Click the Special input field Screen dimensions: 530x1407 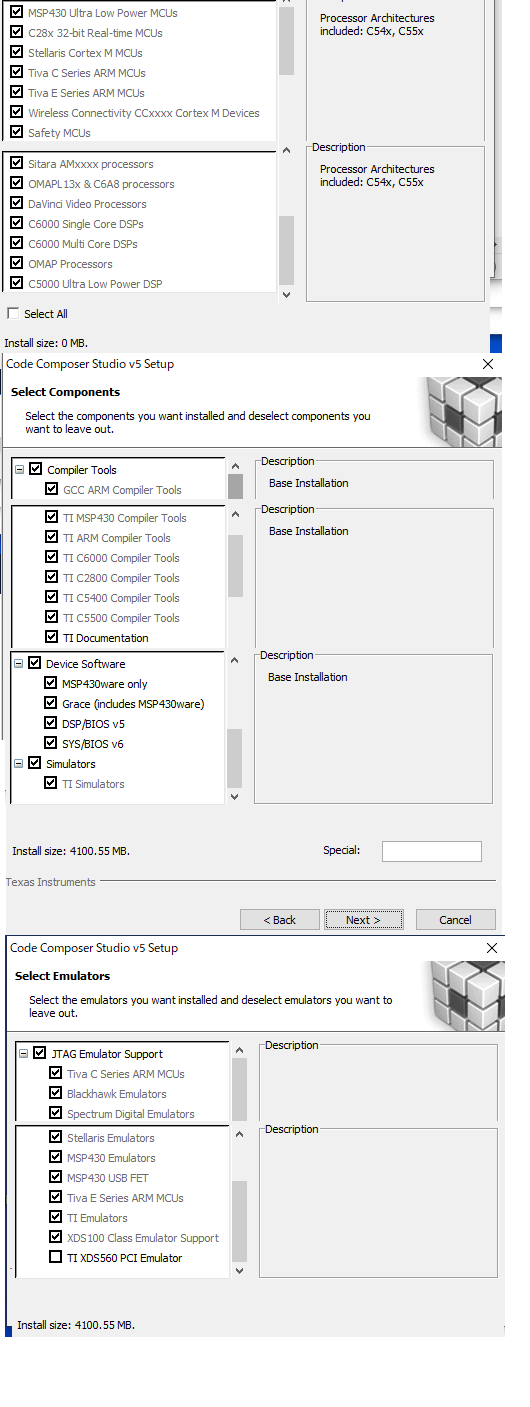tap(431, 851)
